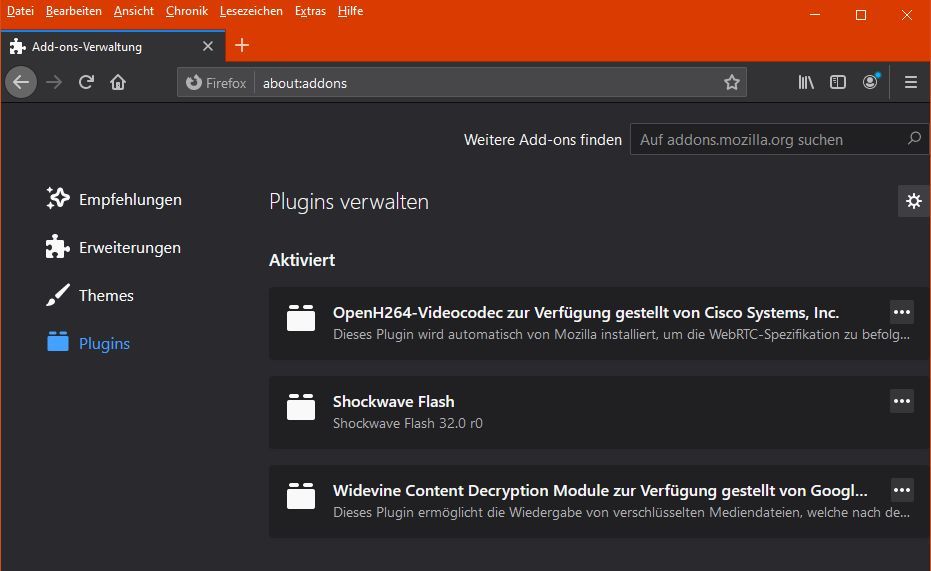The height and width of the screenshot is (571, 931).
Task: Click the Plugins verwalten heading
Action: (349, 202)
